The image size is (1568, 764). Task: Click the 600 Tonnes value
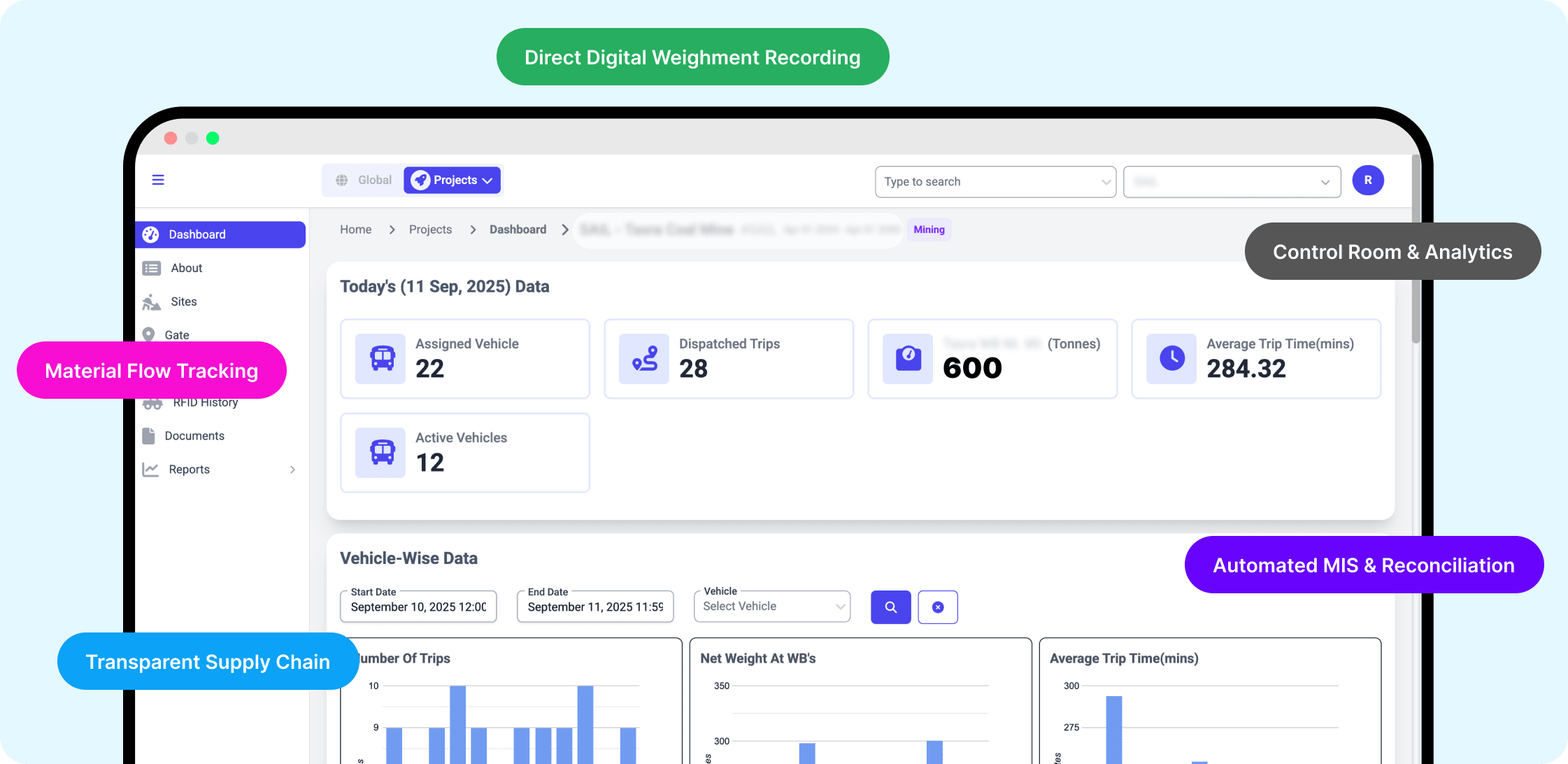pyautogui.click(x=972, y=369)
